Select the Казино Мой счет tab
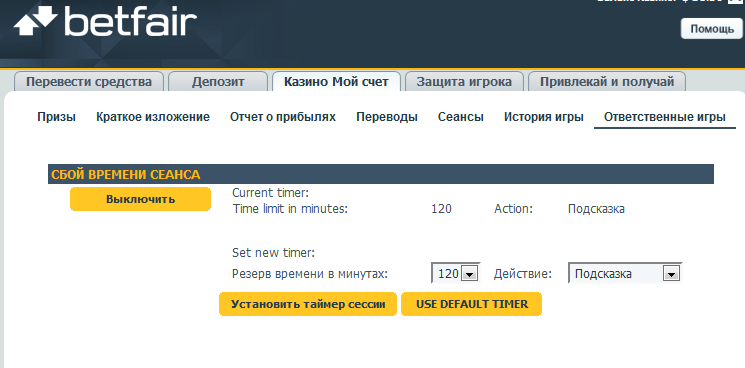This screenshot has height=368, width=745. click(x=336, y=82)
